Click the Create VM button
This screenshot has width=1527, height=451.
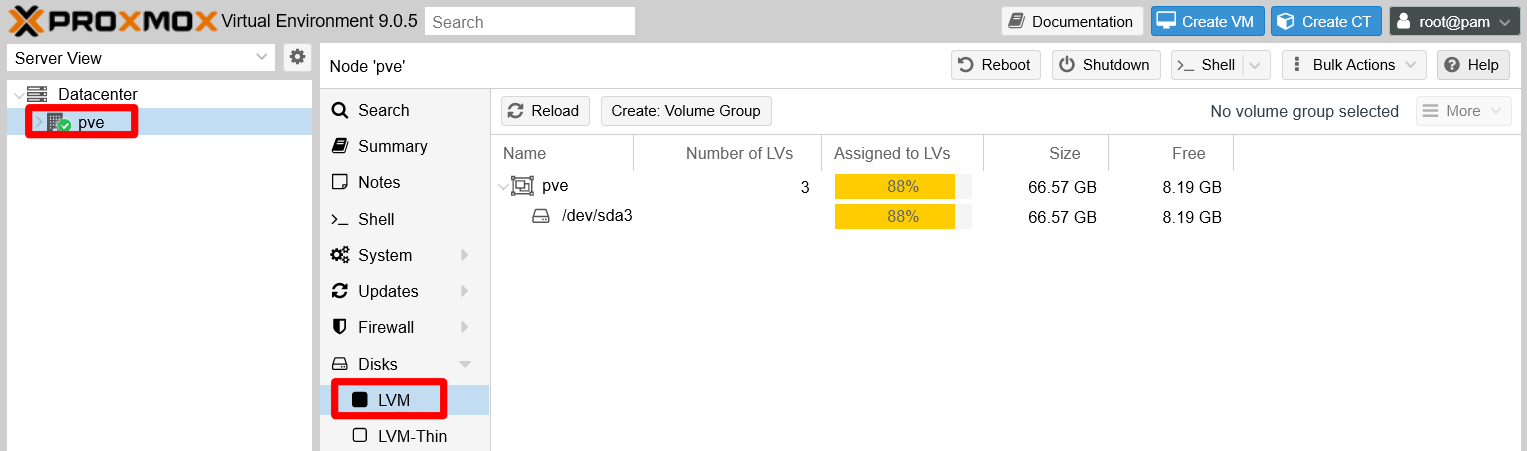click(1208, 21)
